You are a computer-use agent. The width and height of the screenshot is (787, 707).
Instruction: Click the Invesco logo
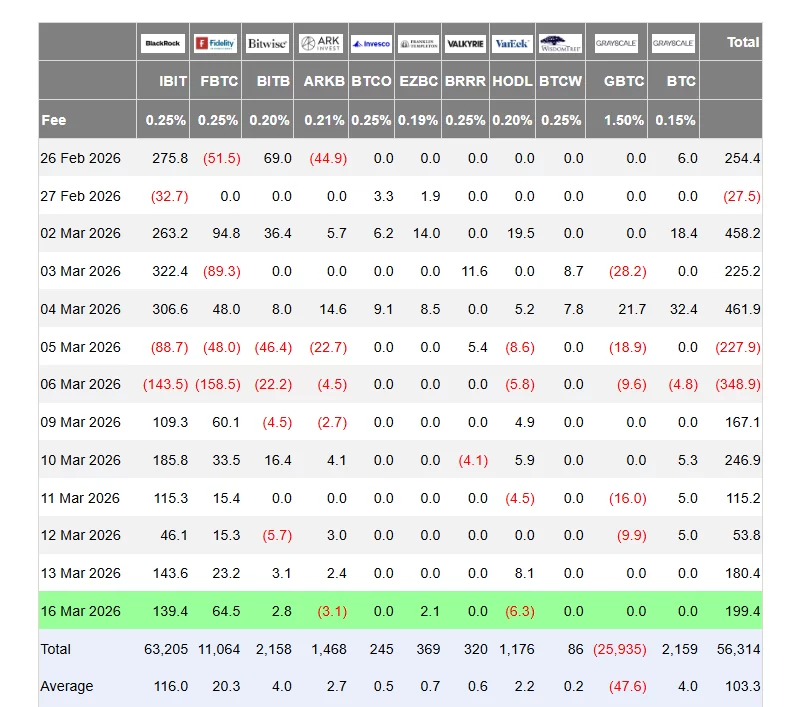(371, 43)
